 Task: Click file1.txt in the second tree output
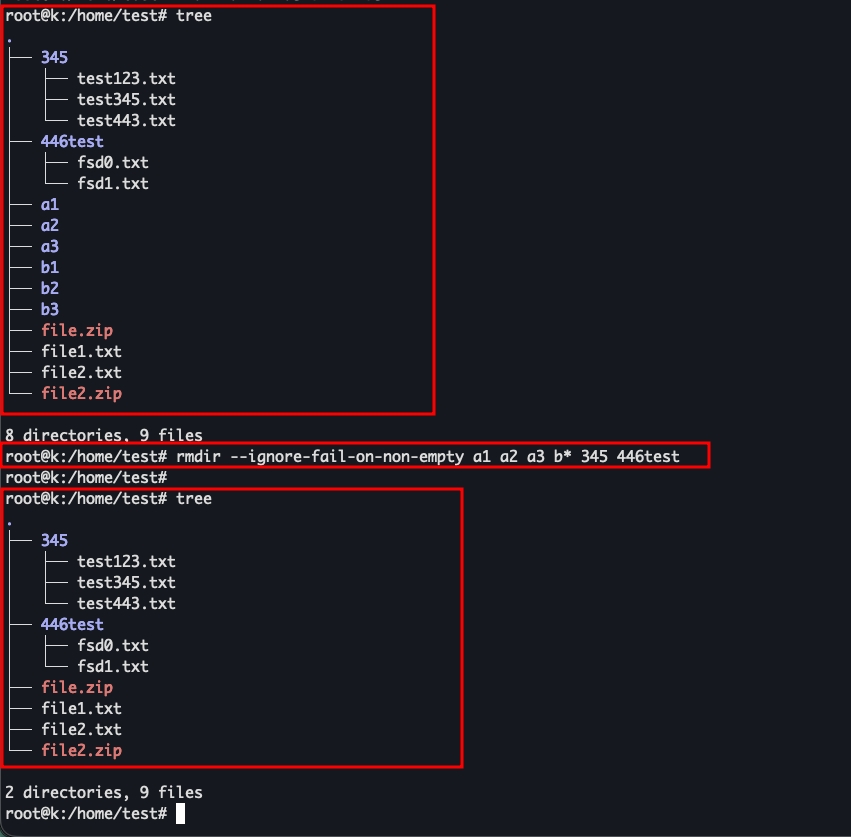(x=81, y=709)
